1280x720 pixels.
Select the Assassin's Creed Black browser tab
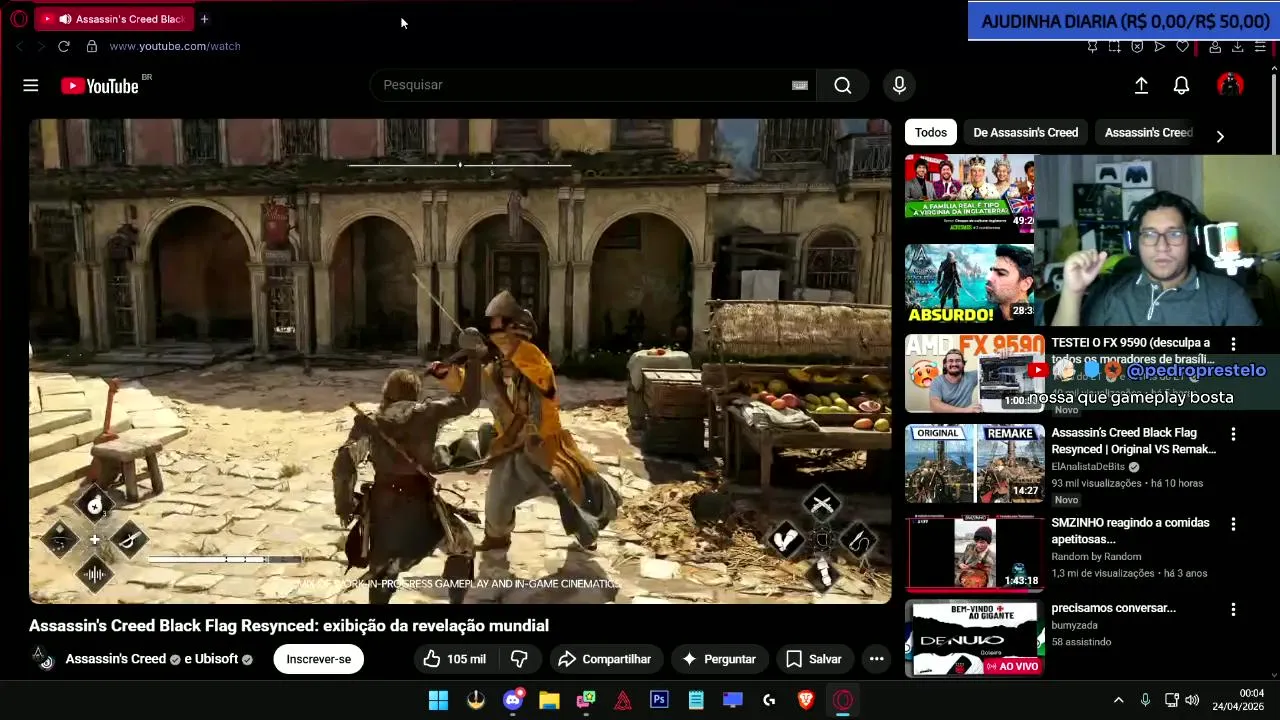pos(113,19)
